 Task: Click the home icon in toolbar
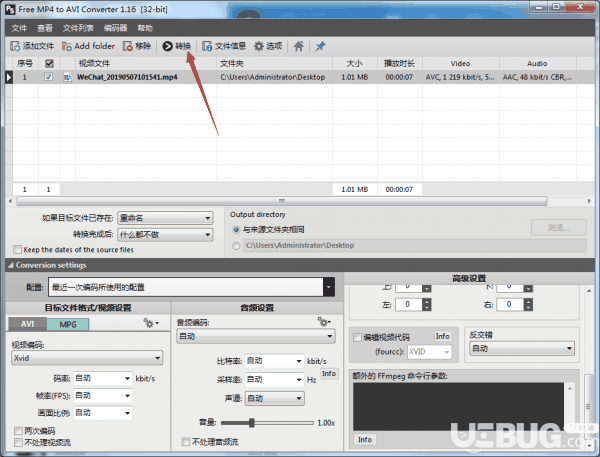coord(298,46)
